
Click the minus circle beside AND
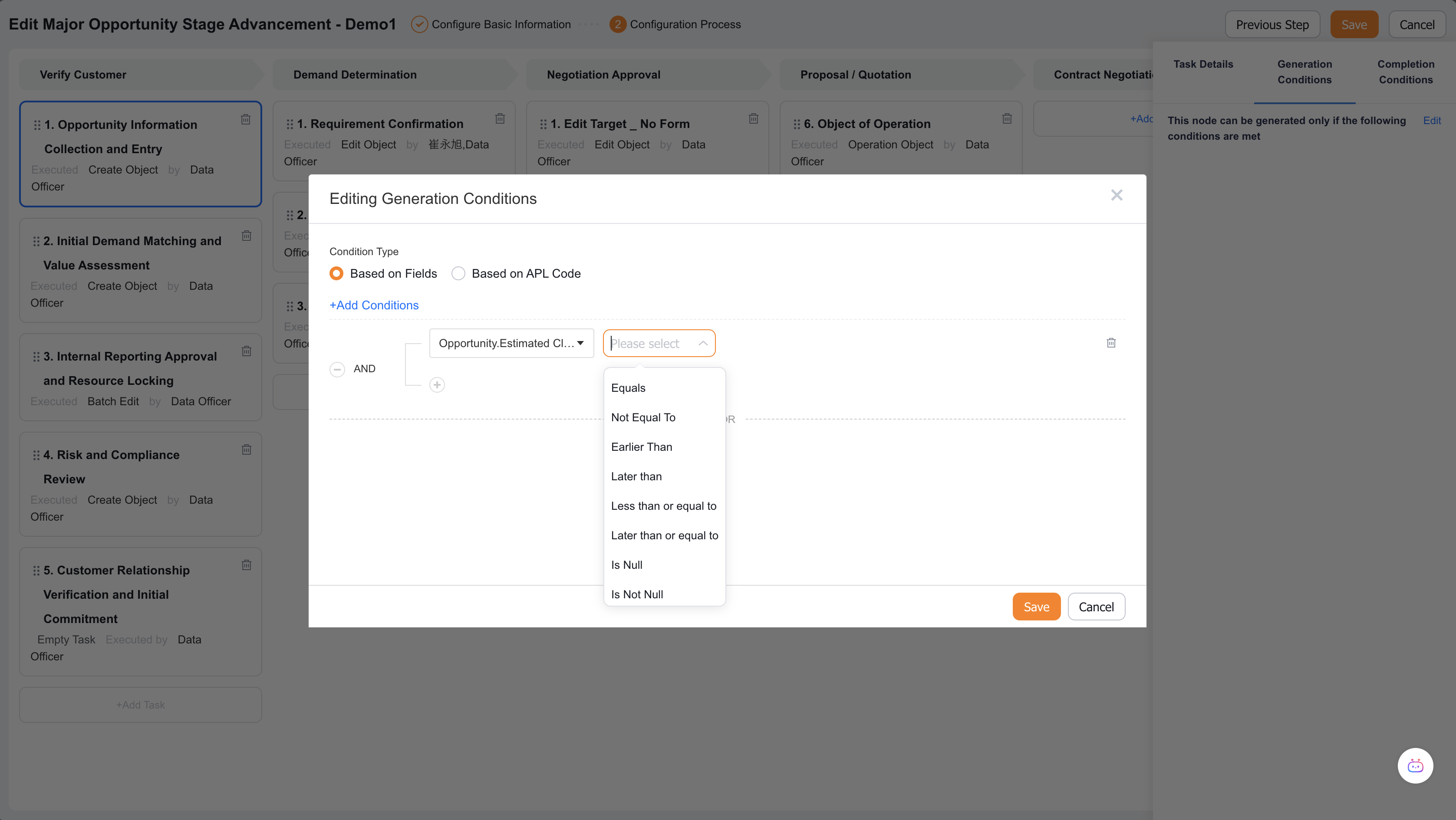337,369
